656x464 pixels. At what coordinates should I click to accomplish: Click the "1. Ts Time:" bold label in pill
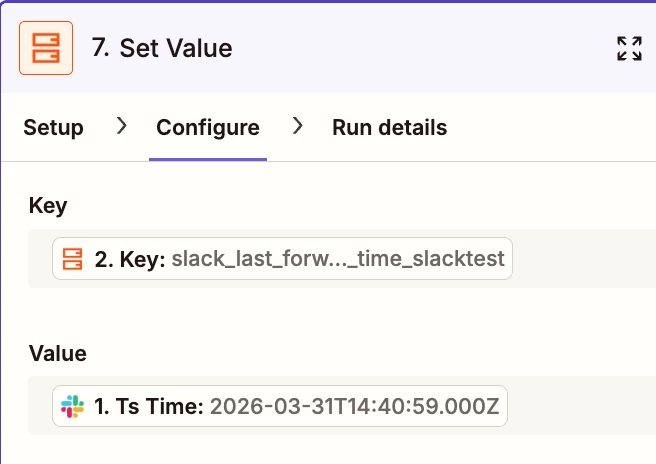pyautogui.click(x=148, y=406)
